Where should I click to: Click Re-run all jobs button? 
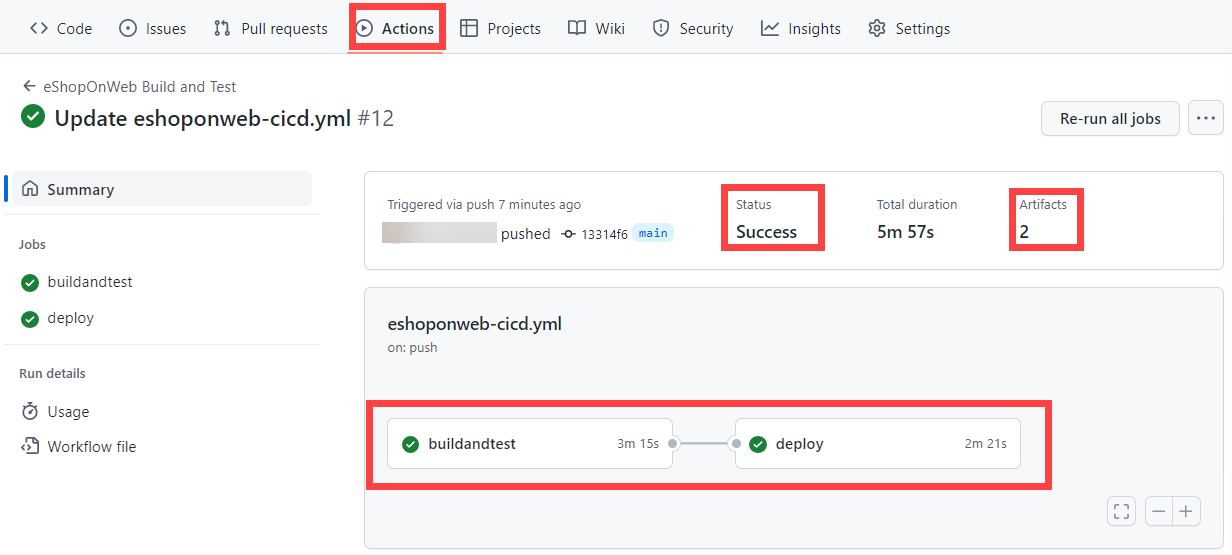(x=1110, y=118)
